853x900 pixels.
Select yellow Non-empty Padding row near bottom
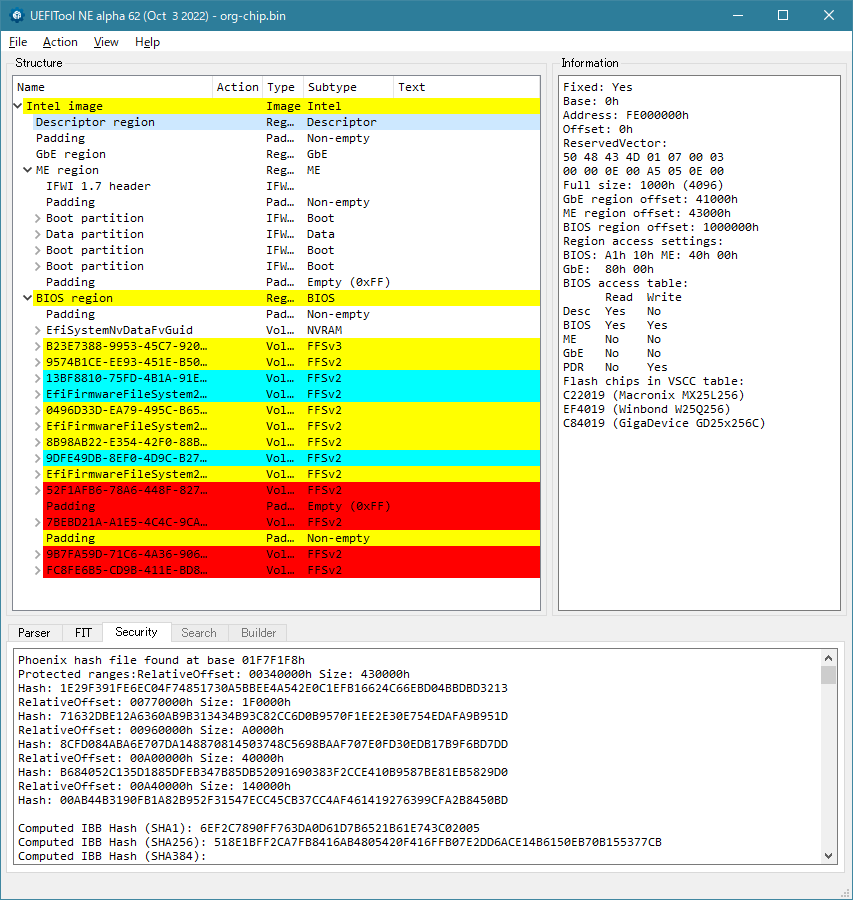(292, 538)
